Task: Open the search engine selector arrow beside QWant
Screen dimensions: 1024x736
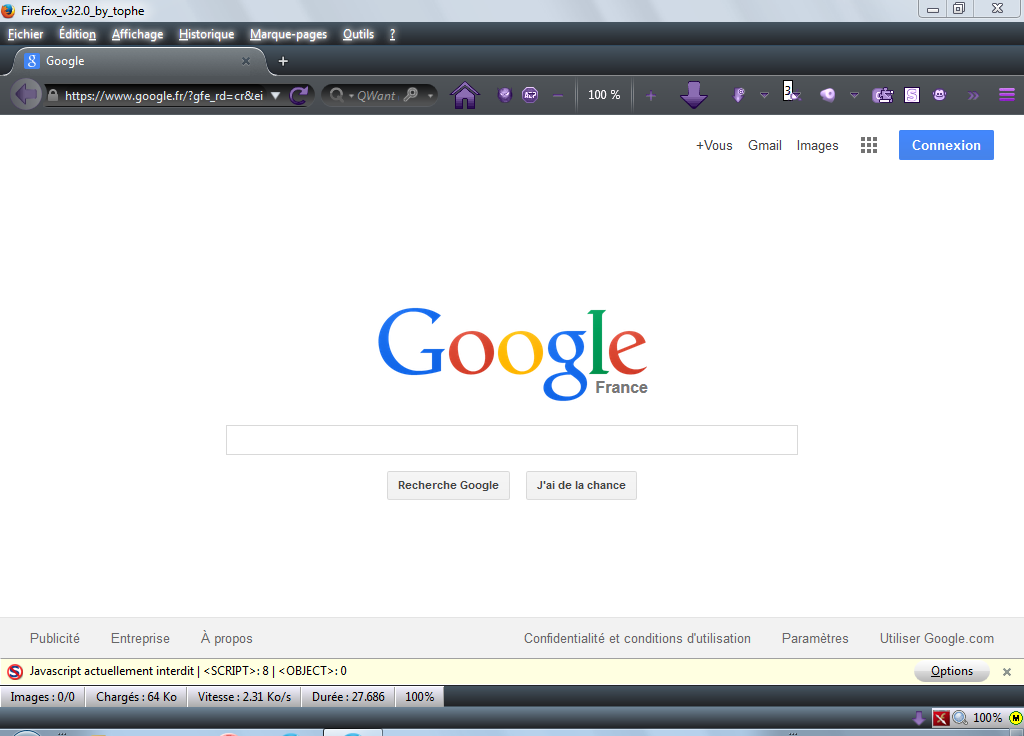Action: coord(351,96)
